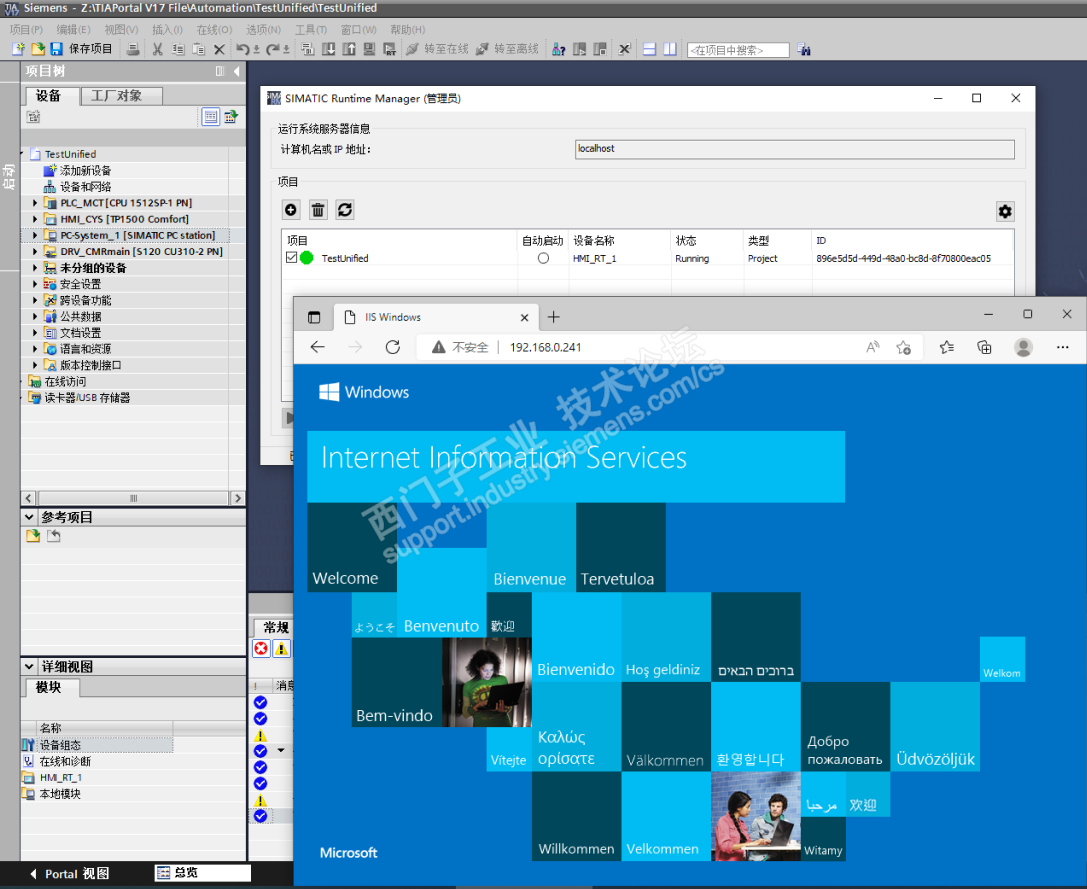
Task: Click the new project icon in TIA toolbar
Action: click(x=19, y=49)
